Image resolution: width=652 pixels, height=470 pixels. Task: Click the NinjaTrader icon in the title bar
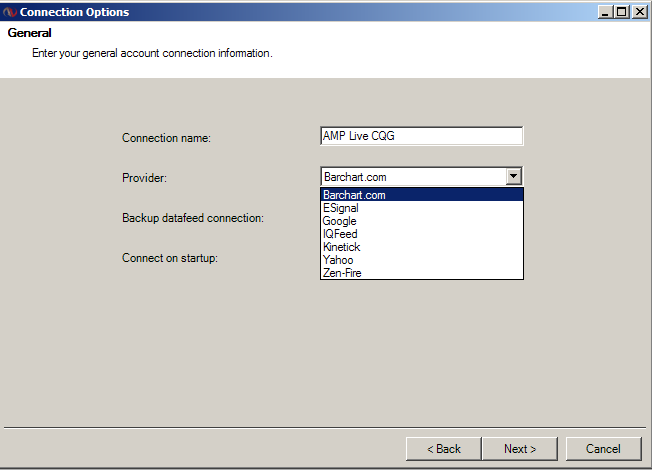[x=10, y=12]
